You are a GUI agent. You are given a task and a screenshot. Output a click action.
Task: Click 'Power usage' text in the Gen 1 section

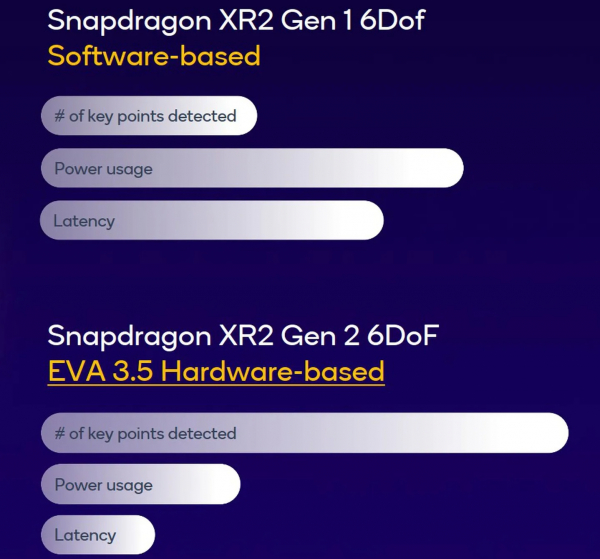103,169
